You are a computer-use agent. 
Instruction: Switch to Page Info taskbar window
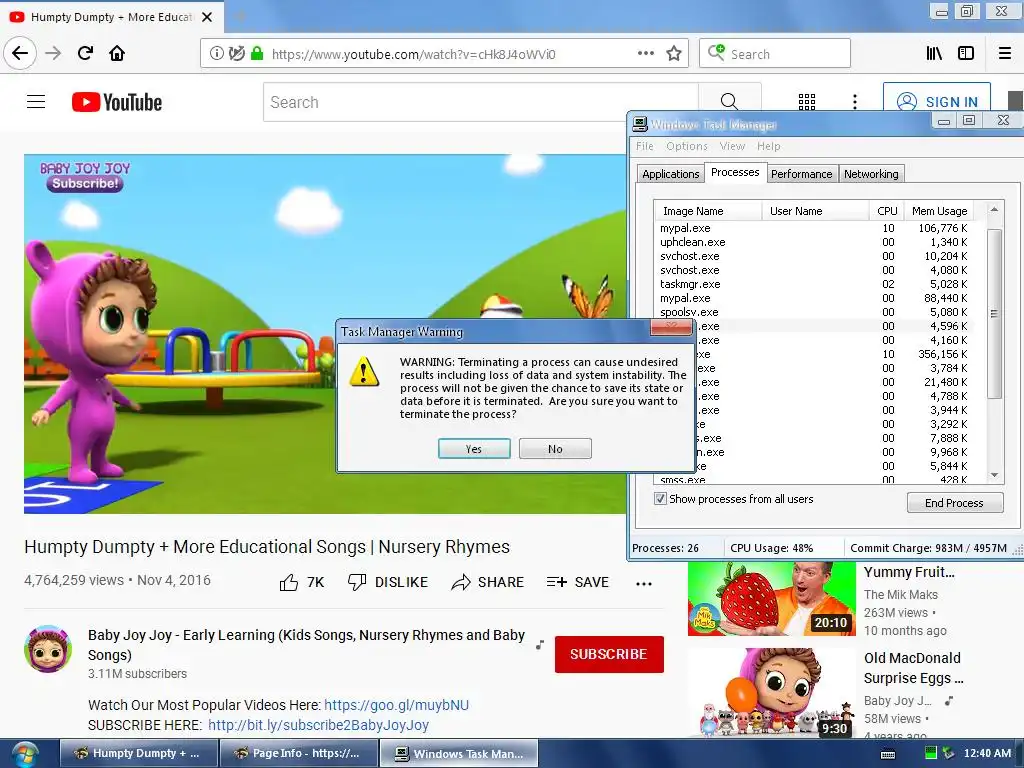pyautogui.click(x=298, y=753)
